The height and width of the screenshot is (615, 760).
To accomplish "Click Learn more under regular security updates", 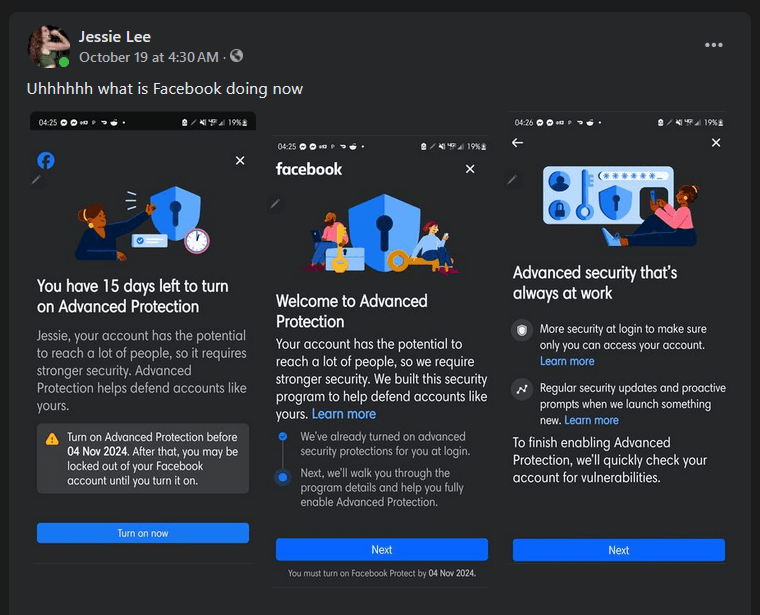I will [591, 421].
